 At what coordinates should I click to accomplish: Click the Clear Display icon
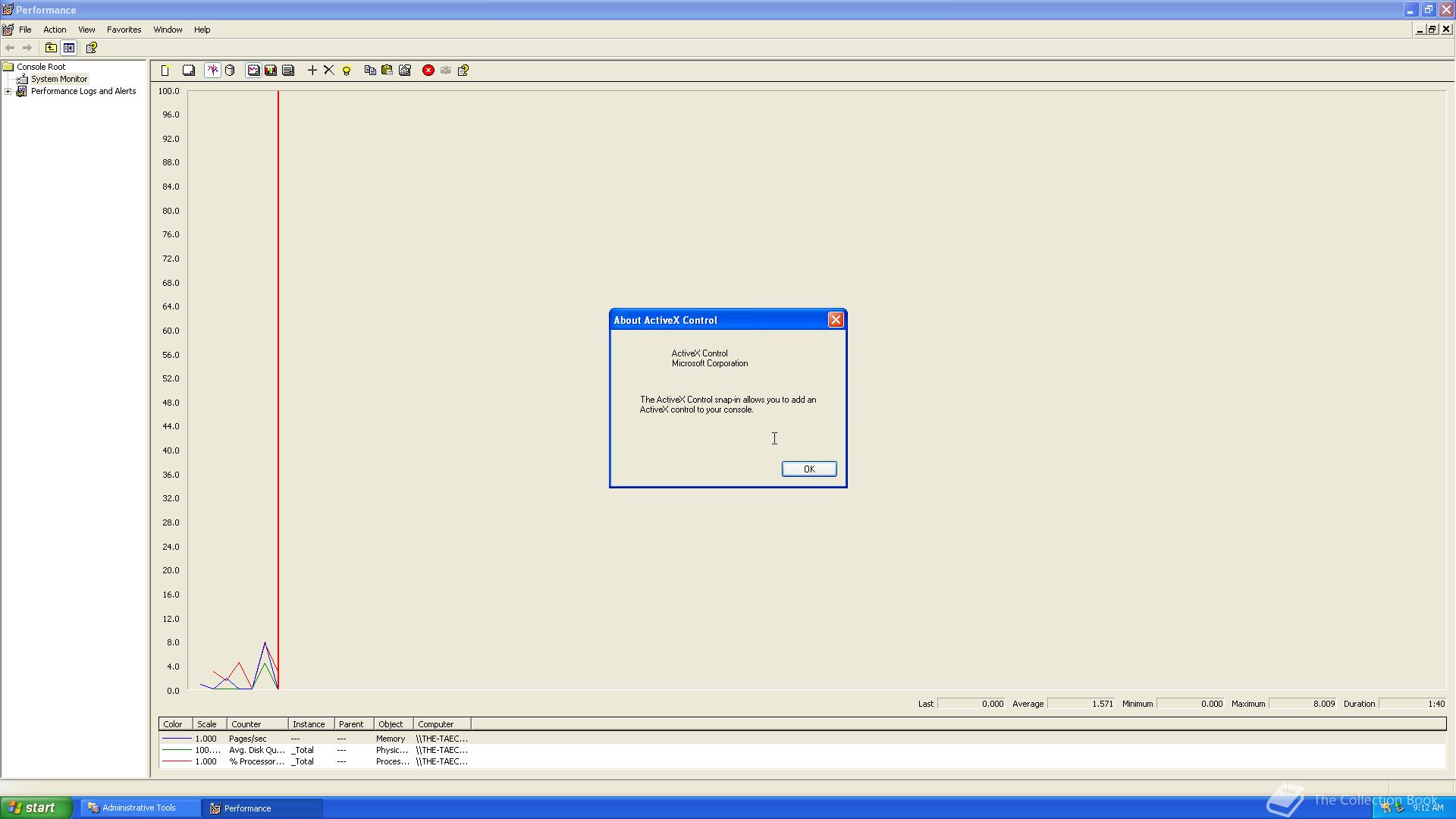[x=189, y=71]
